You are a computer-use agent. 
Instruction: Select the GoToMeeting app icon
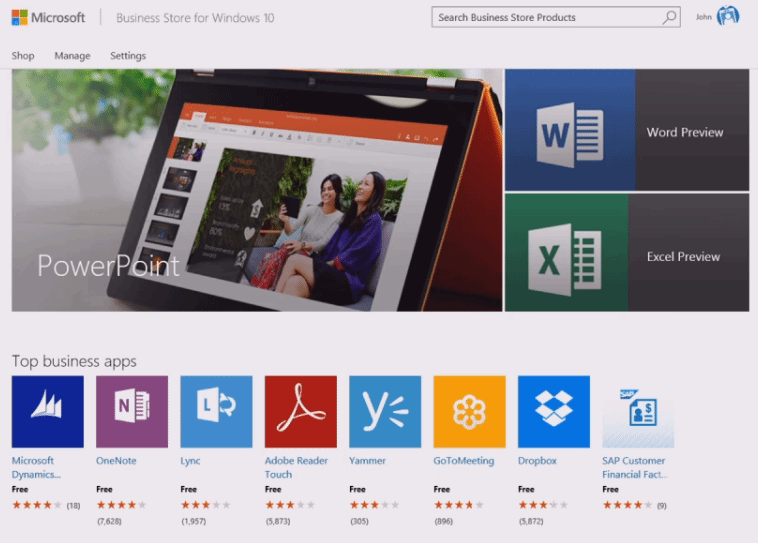point(469,412)
